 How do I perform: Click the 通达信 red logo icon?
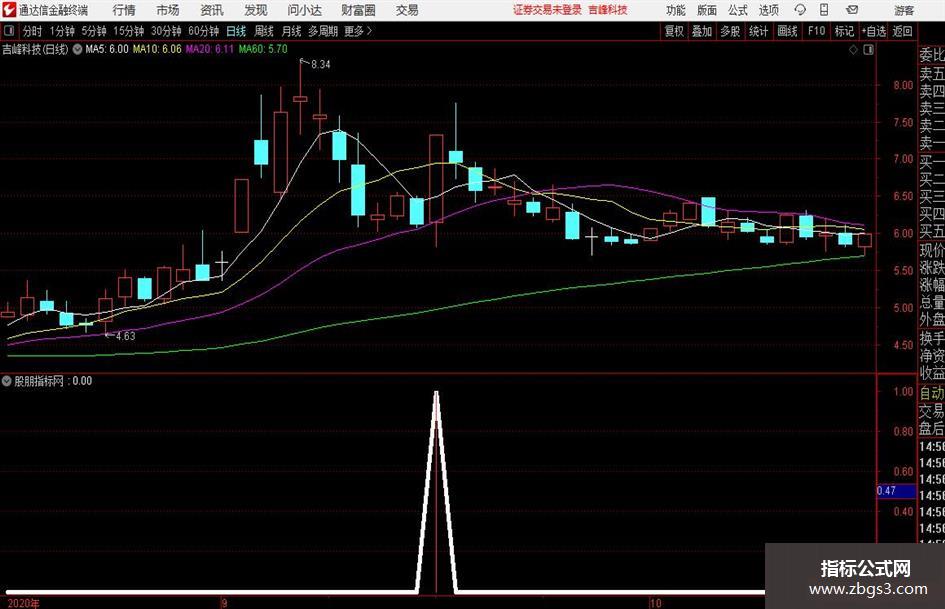tap(9, 10)
